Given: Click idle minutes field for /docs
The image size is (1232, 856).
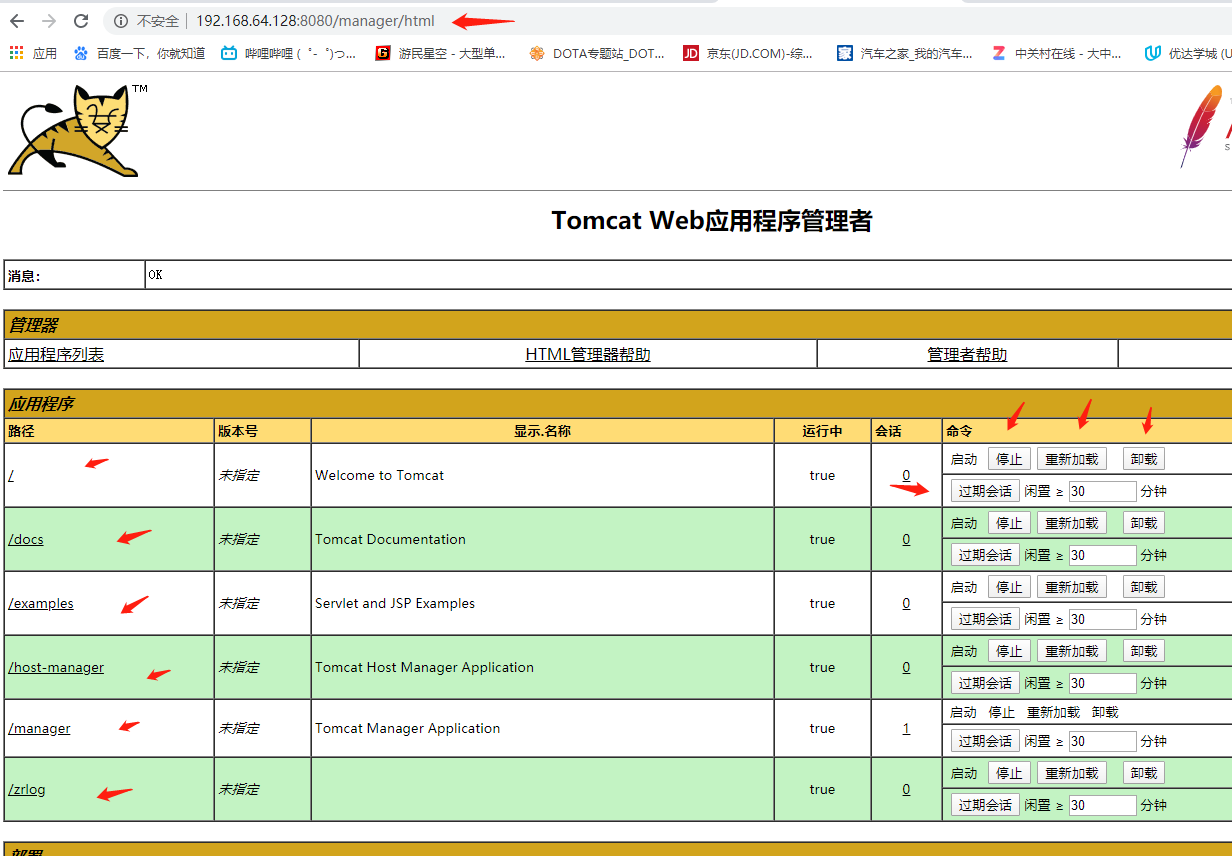Looking at the screenshot, I should click(1103, 555).
